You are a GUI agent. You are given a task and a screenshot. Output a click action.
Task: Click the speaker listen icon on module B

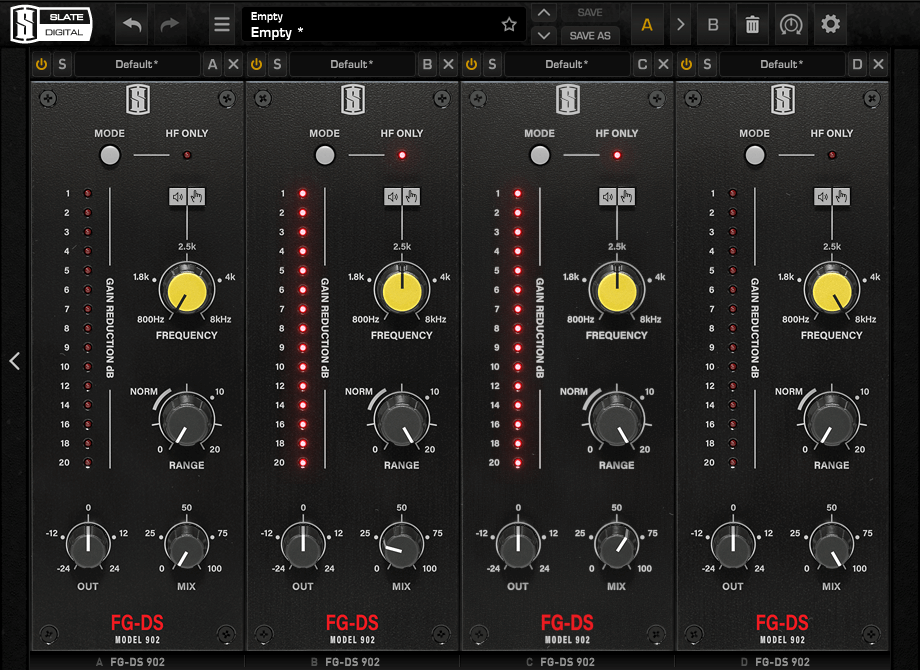click(394, 196)
